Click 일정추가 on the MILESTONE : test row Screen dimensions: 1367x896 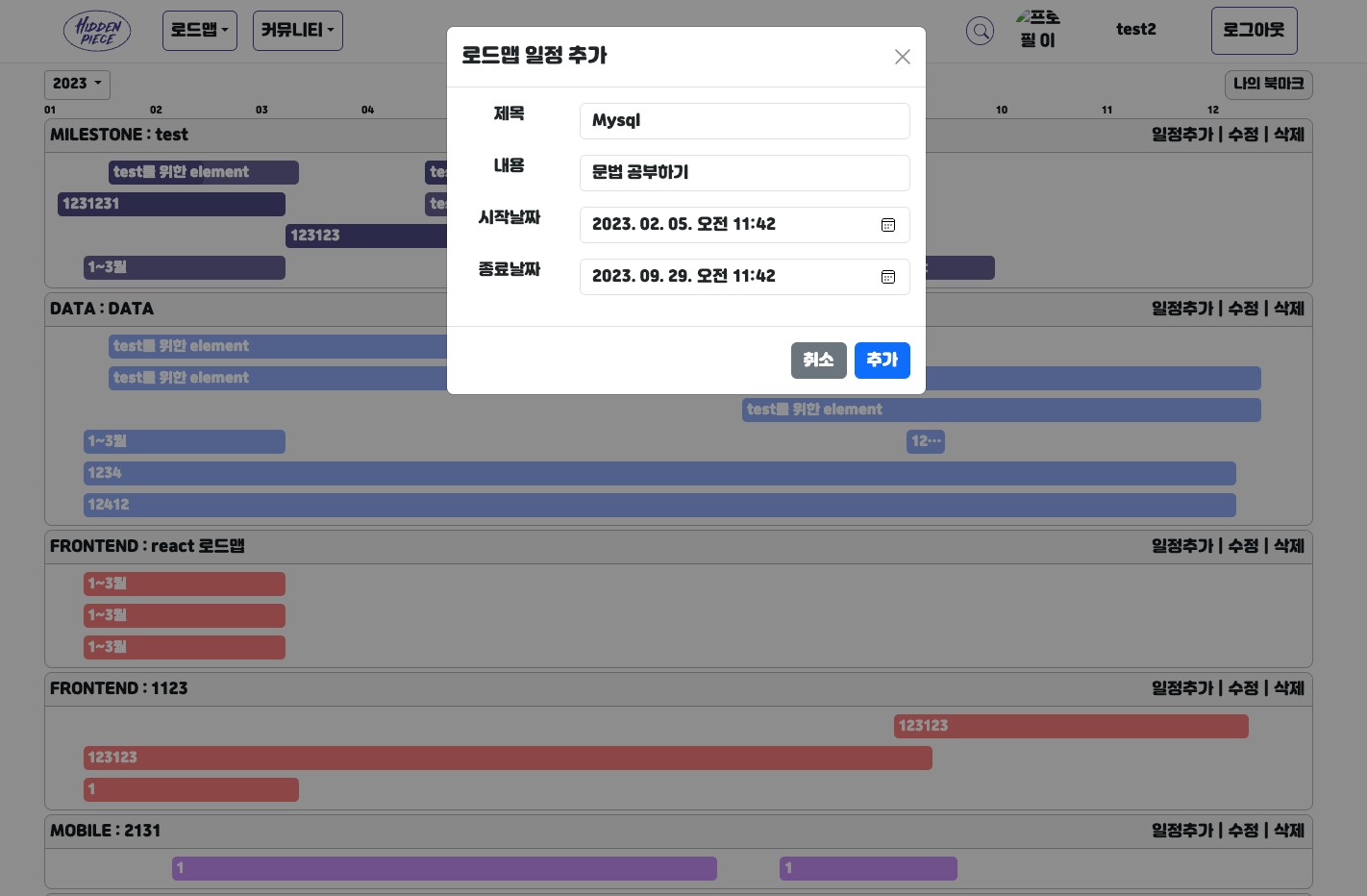1181,135
